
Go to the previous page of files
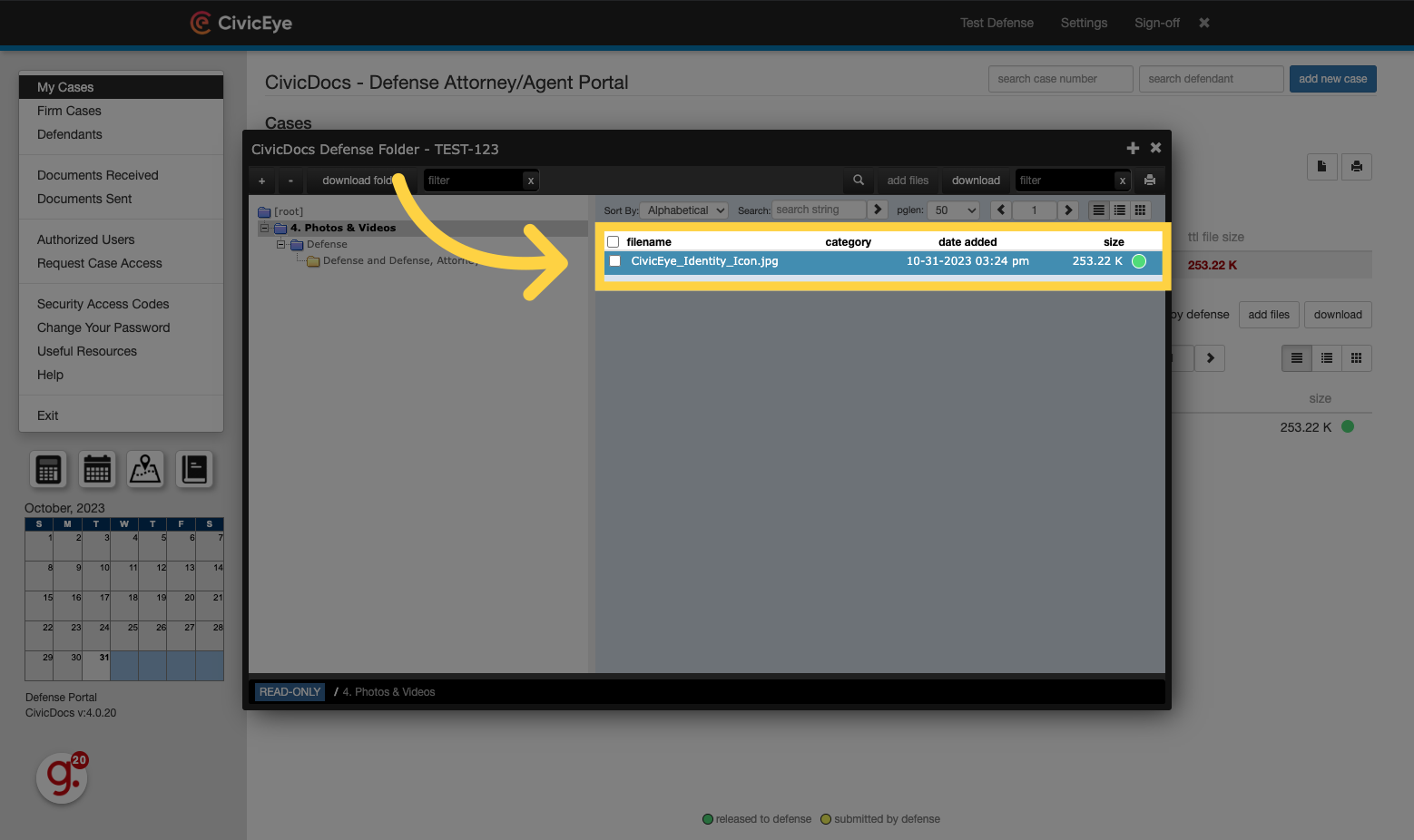click(x=1001, y=210)
